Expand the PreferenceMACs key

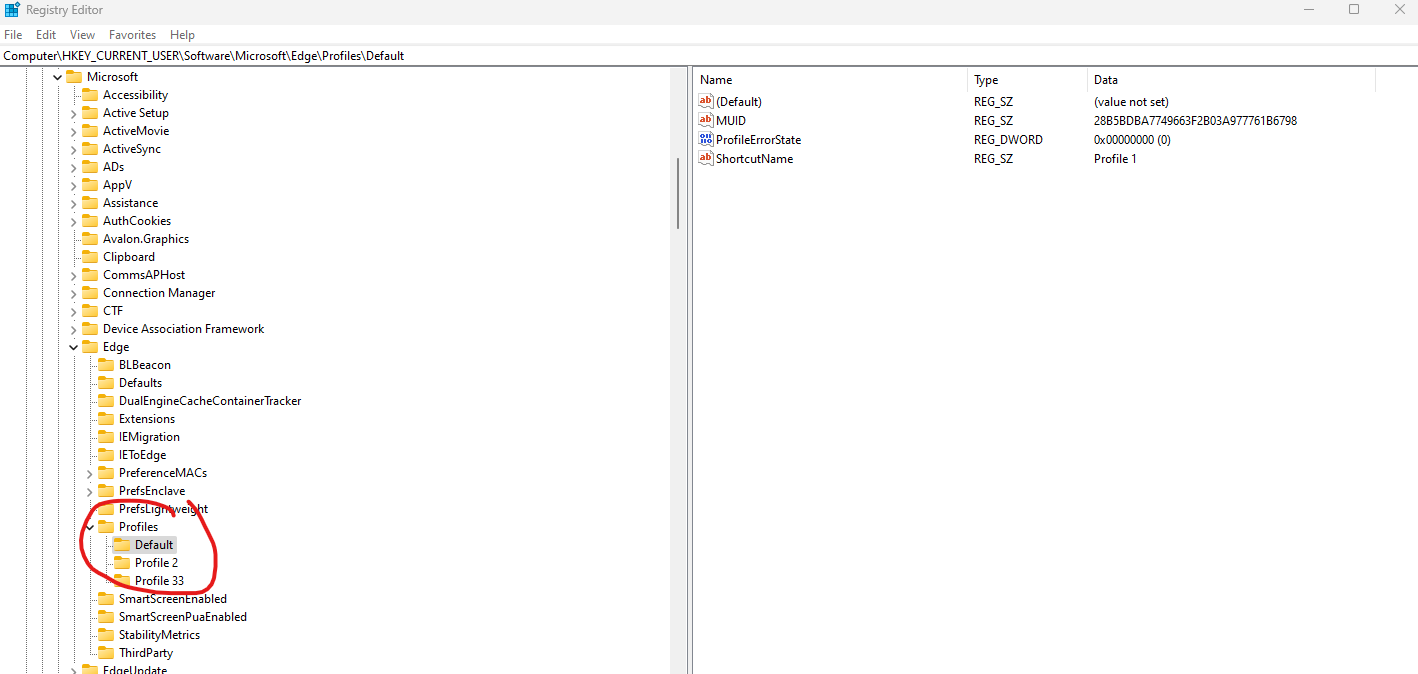88,472
